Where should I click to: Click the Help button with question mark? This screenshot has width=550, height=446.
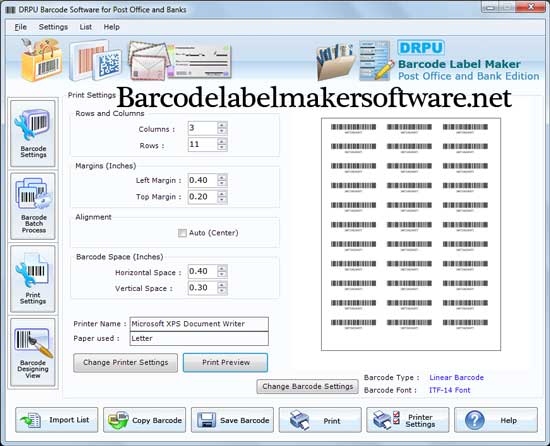[x=496, y=420]
